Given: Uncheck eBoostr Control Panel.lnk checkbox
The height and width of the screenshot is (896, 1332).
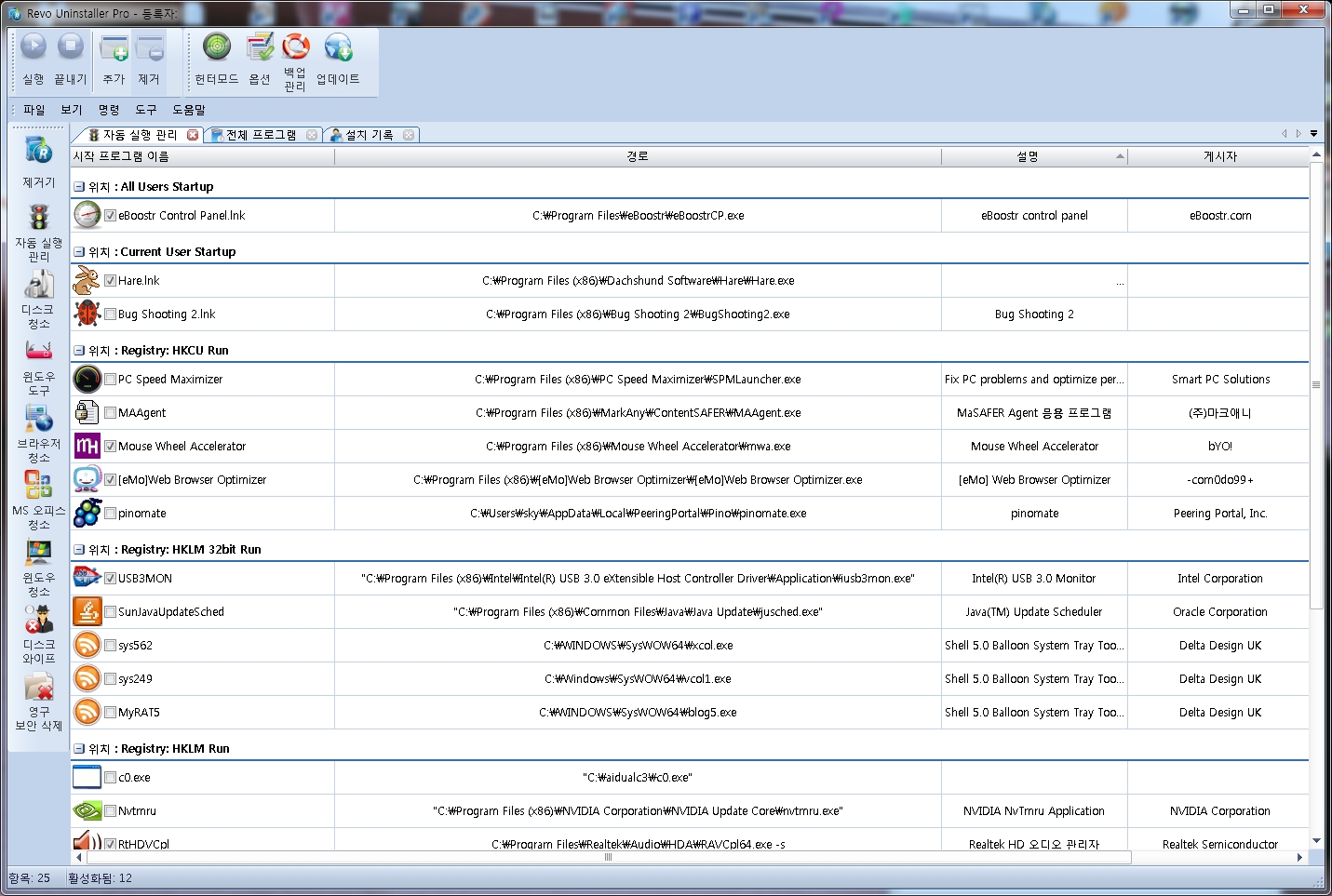Looking at the screenshot, I should point(111,216).
